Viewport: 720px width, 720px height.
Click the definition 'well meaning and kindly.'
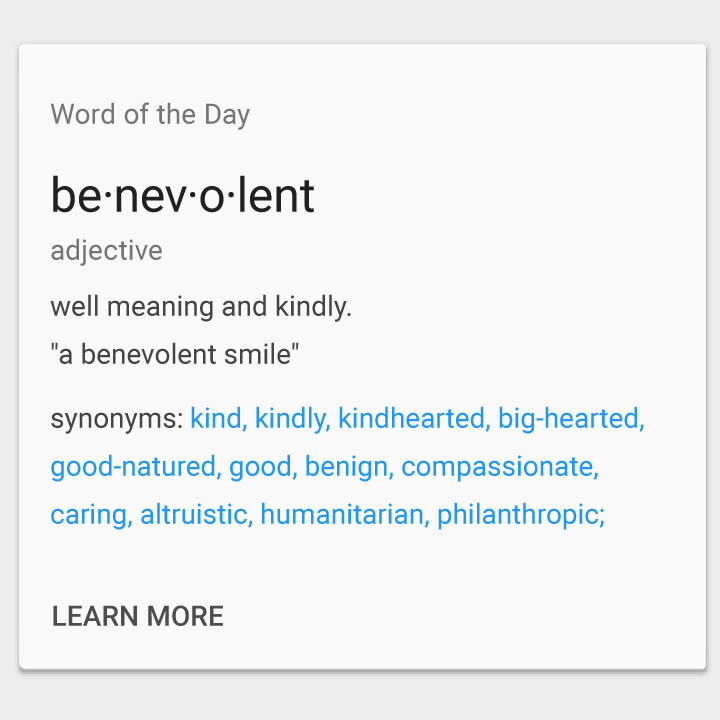click(201, 306)
